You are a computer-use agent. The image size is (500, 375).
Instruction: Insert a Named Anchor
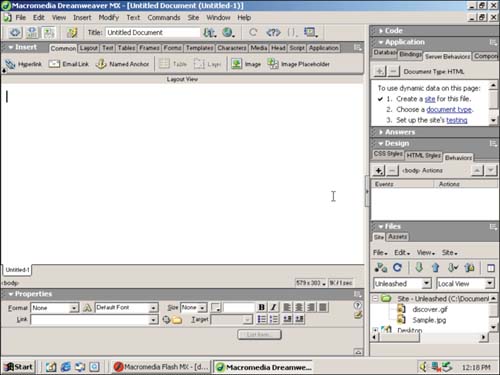point(122,64)
